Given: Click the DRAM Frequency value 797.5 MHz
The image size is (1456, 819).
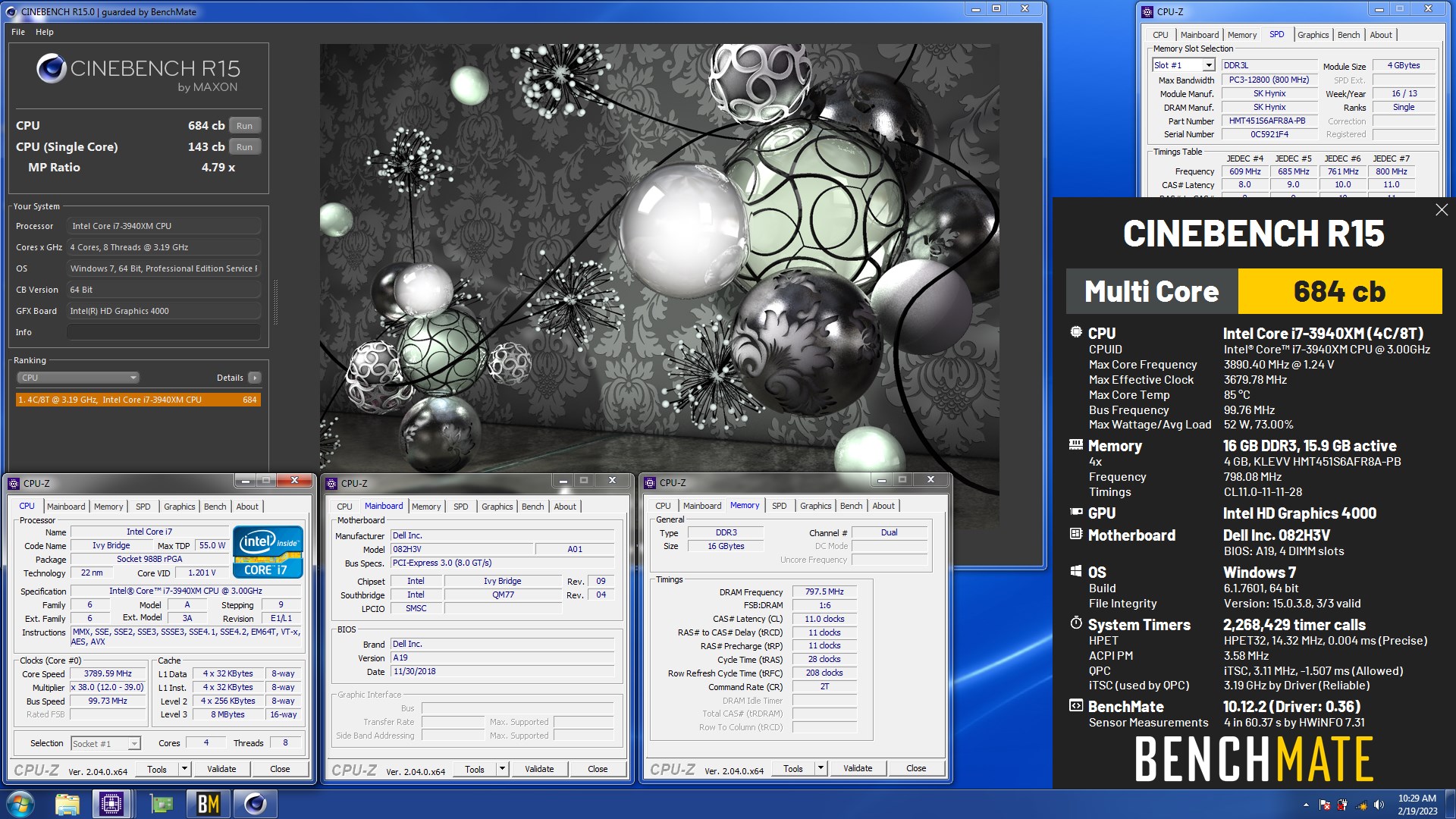Looking at the screenshot, I should [x=824, y=592].
